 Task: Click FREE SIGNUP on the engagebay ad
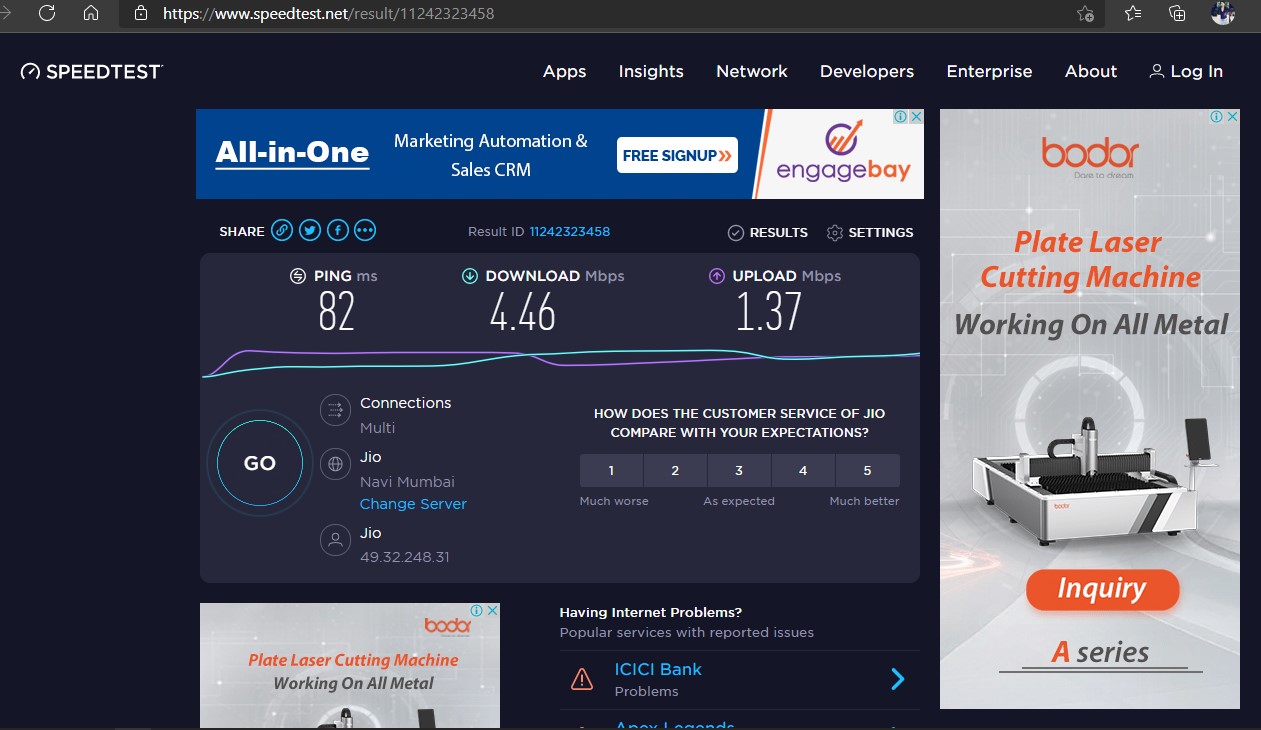(x=677, y=155)
